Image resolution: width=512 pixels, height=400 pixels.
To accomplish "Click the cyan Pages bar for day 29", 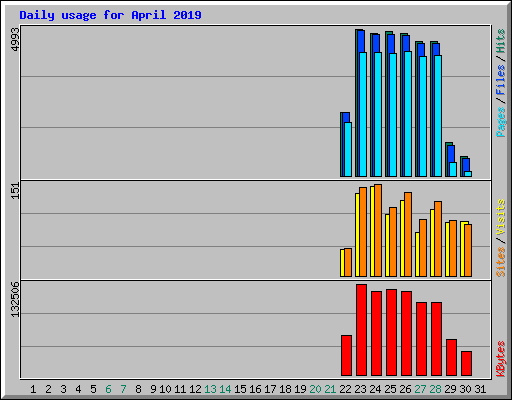I will pos(453,169).
